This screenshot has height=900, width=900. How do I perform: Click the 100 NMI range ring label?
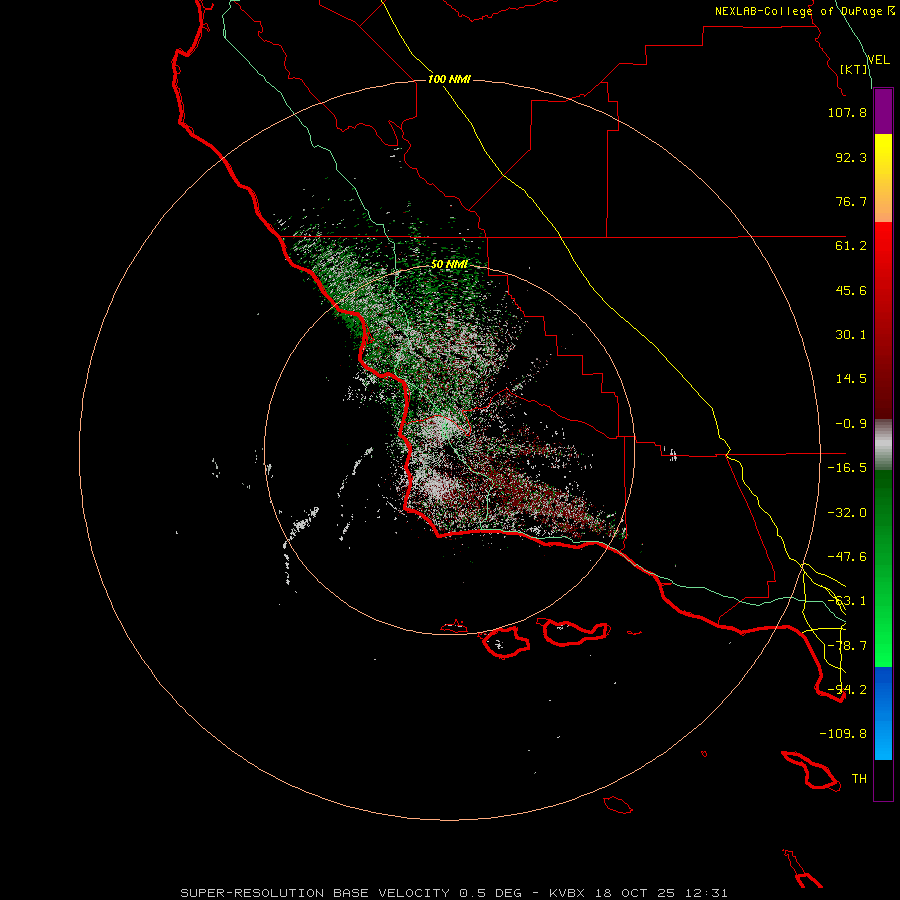point(449,79)
